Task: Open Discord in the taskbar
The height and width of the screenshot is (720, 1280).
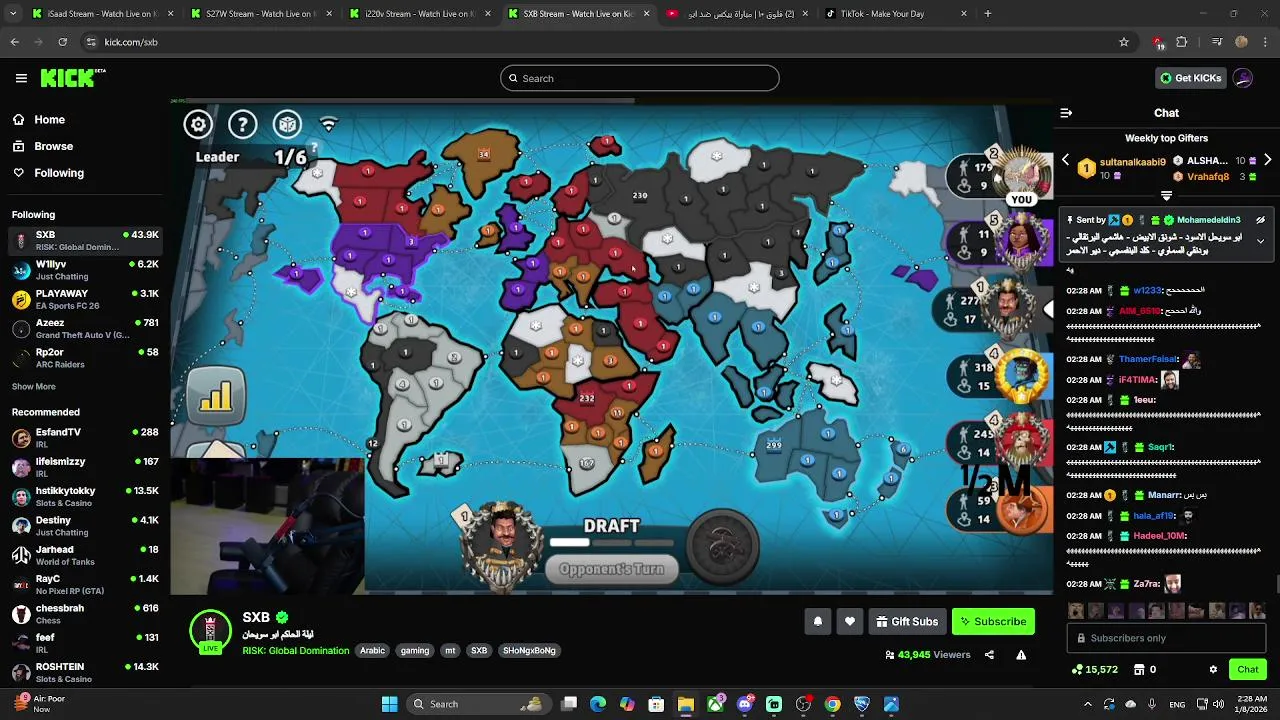Action: click(744, 704)
